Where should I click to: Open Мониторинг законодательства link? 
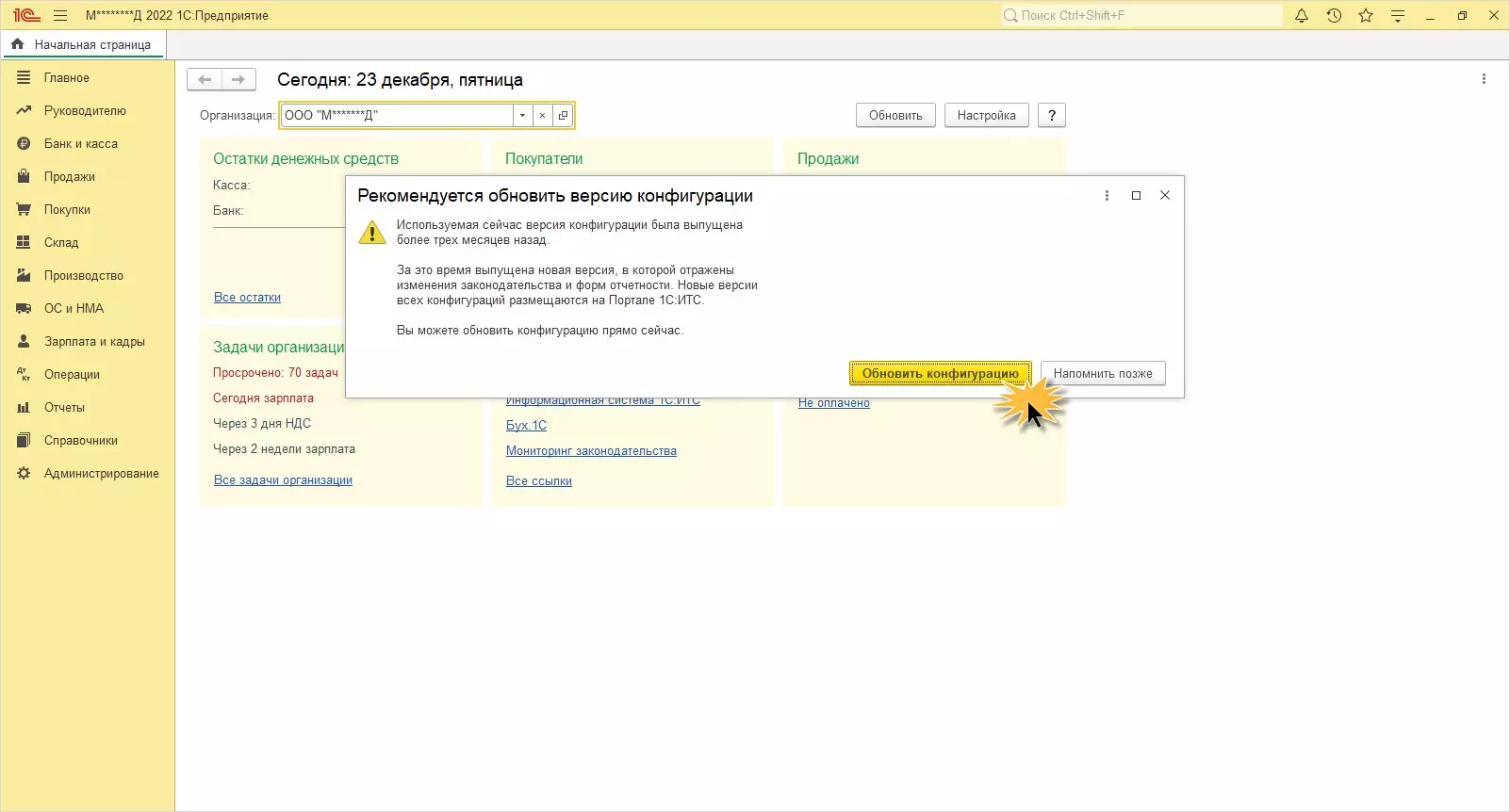coord(591,450)
